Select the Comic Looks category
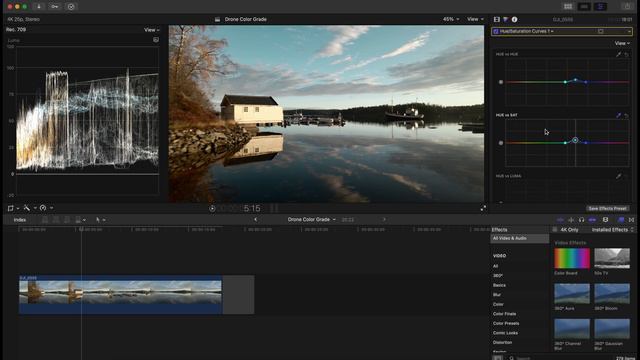640x360 pixels. (x=505, y=333)
